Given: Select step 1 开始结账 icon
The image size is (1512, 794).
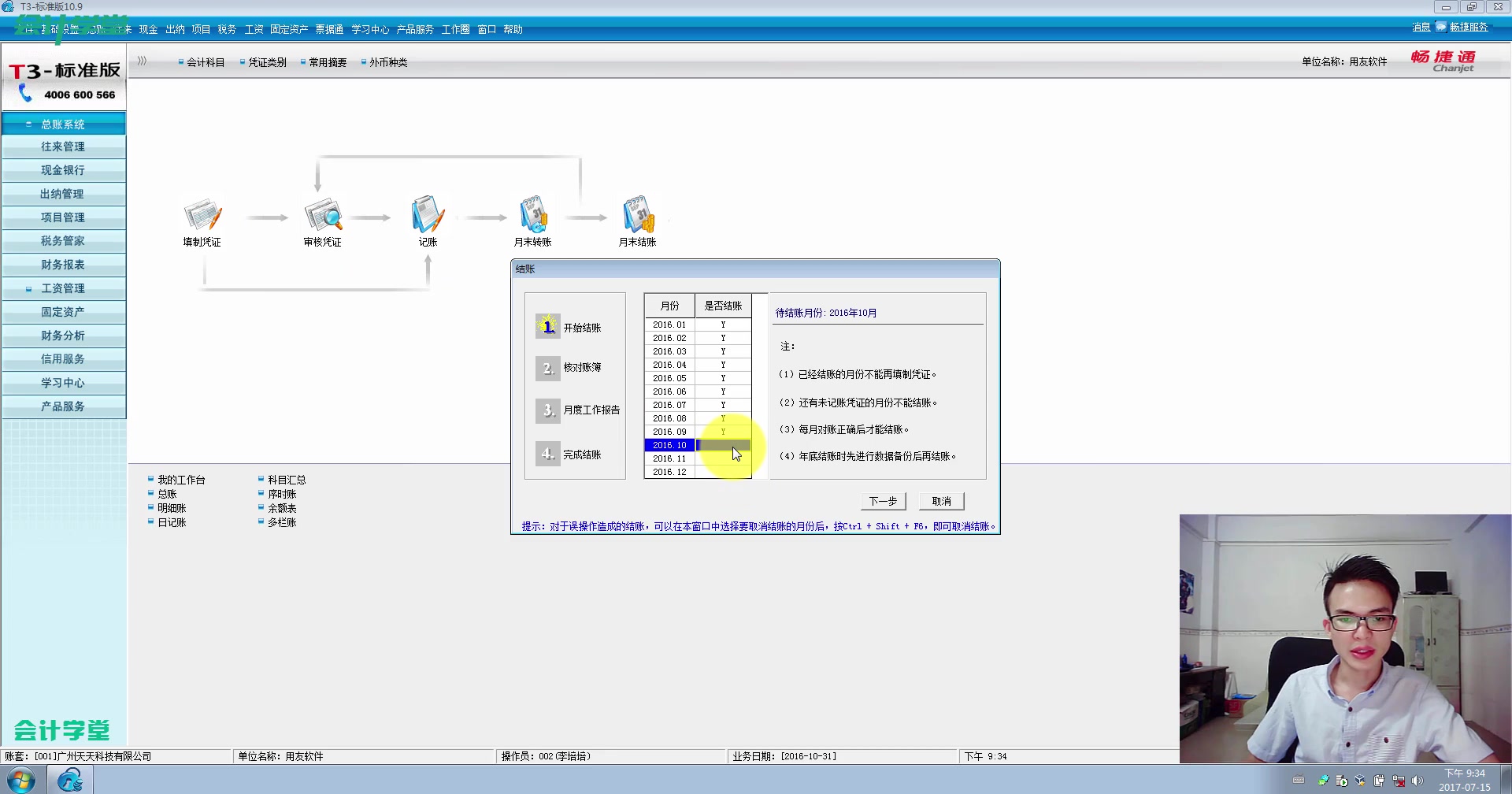Looking at the screenshot, I should click(547, 326).
